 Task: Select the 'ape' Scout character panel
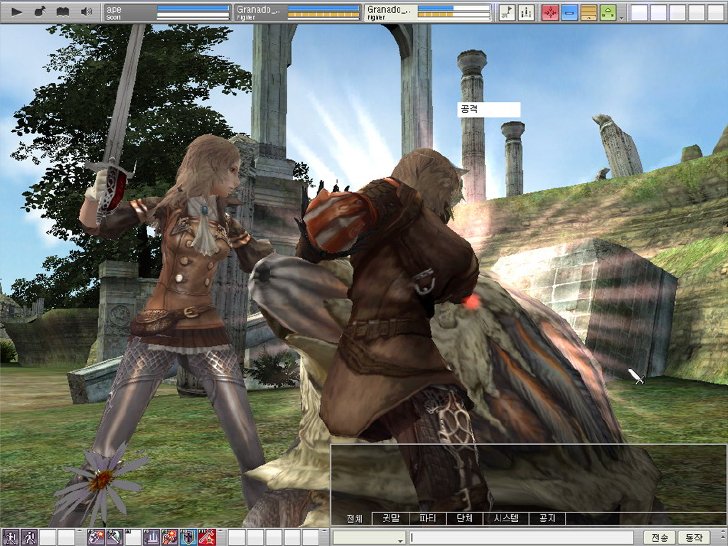[166, 12]
